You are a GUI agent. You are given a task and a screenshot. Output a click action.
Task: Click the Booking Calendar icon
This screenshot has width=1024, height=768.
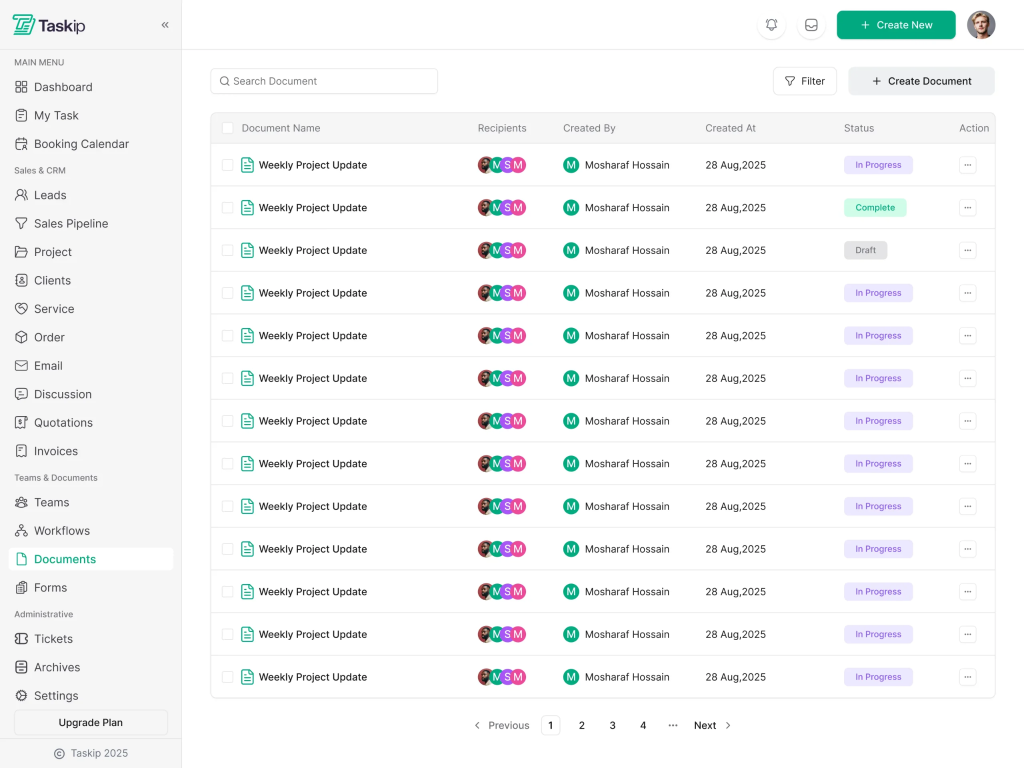(x=21, y=144)
